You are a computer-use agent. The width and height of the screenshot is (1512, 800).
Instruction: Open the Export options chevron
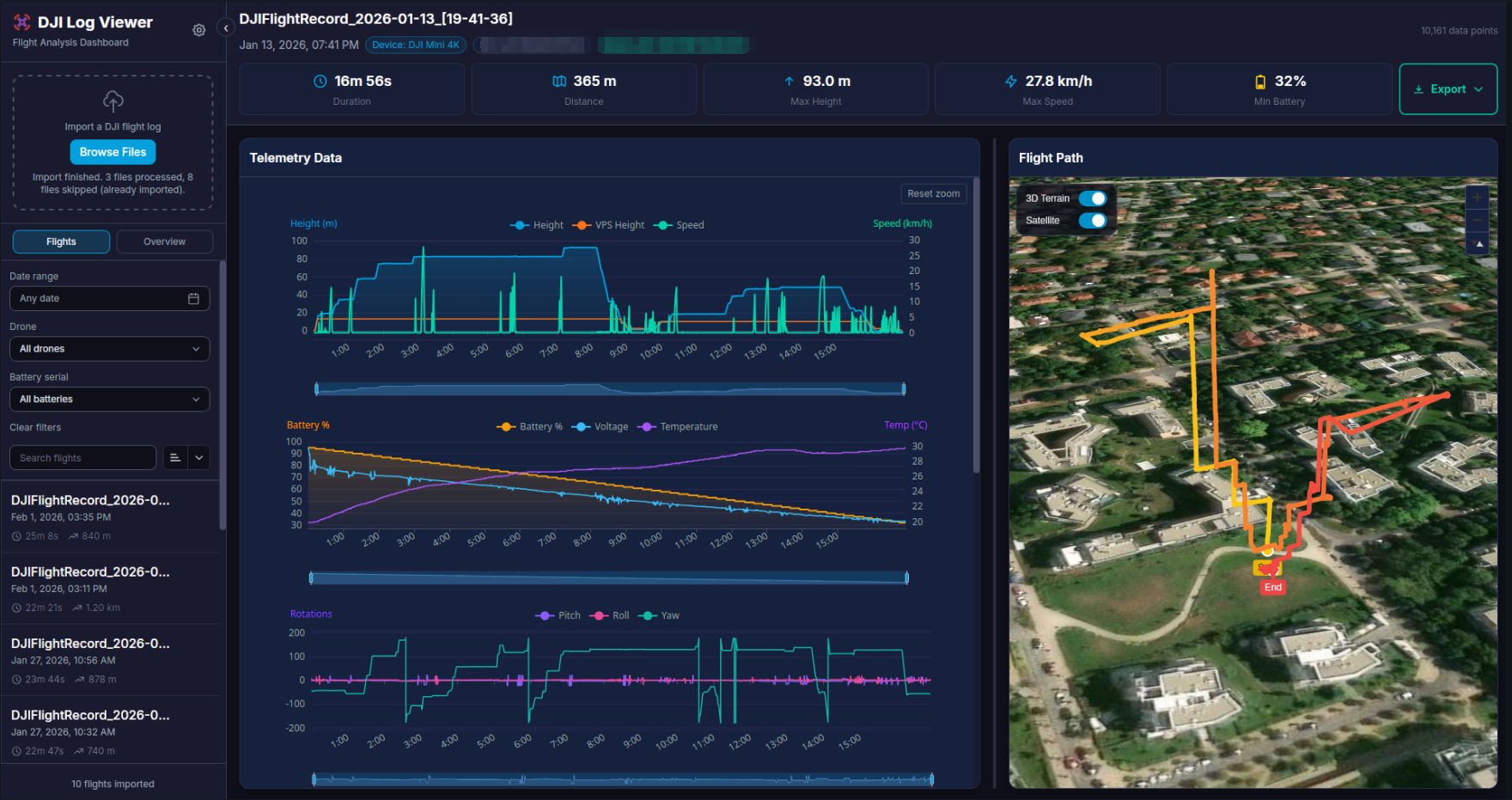pyautogui.click(x=1479, y=89)
